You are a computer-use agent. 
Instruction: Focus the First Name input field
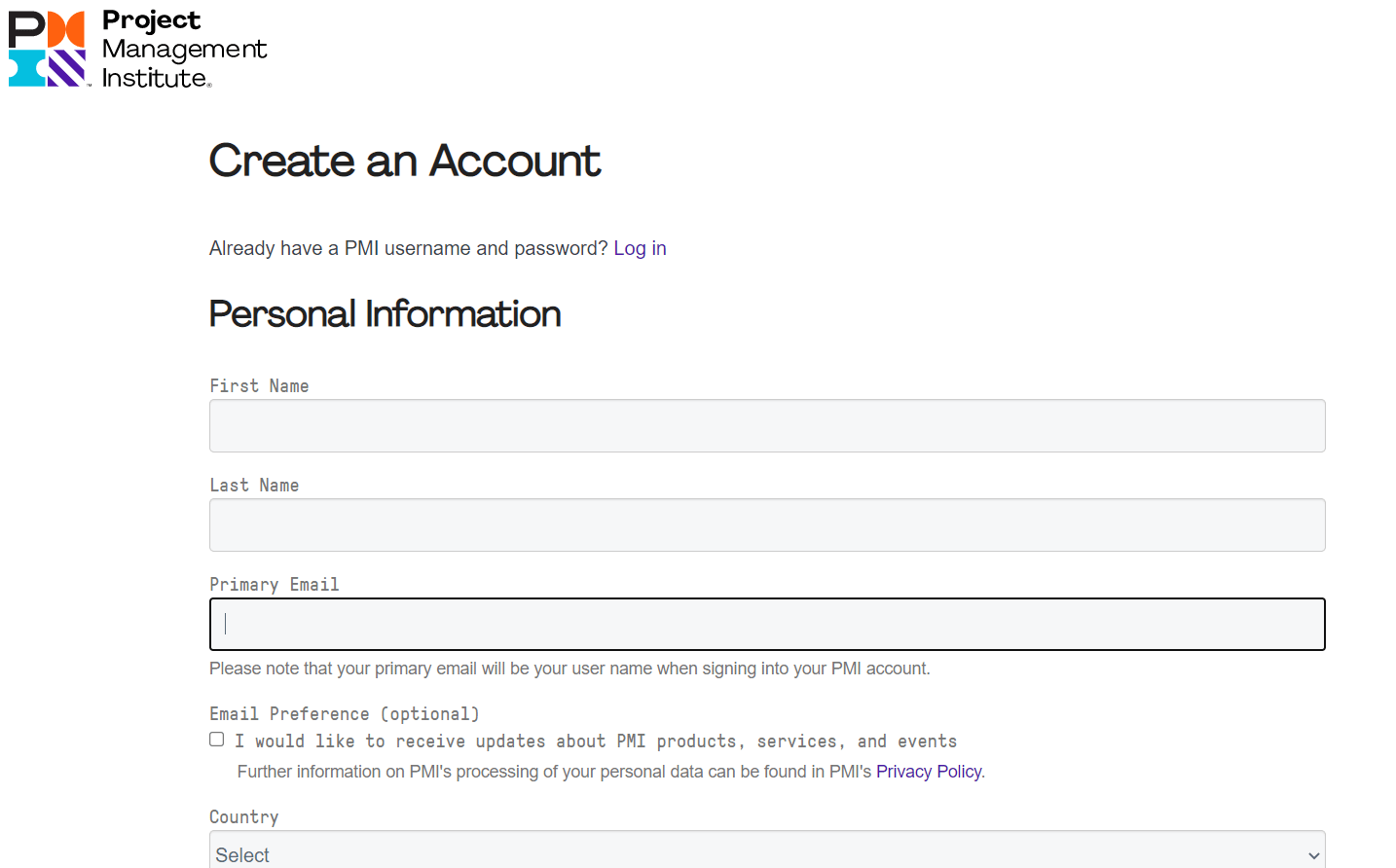(x=767, y=425)
